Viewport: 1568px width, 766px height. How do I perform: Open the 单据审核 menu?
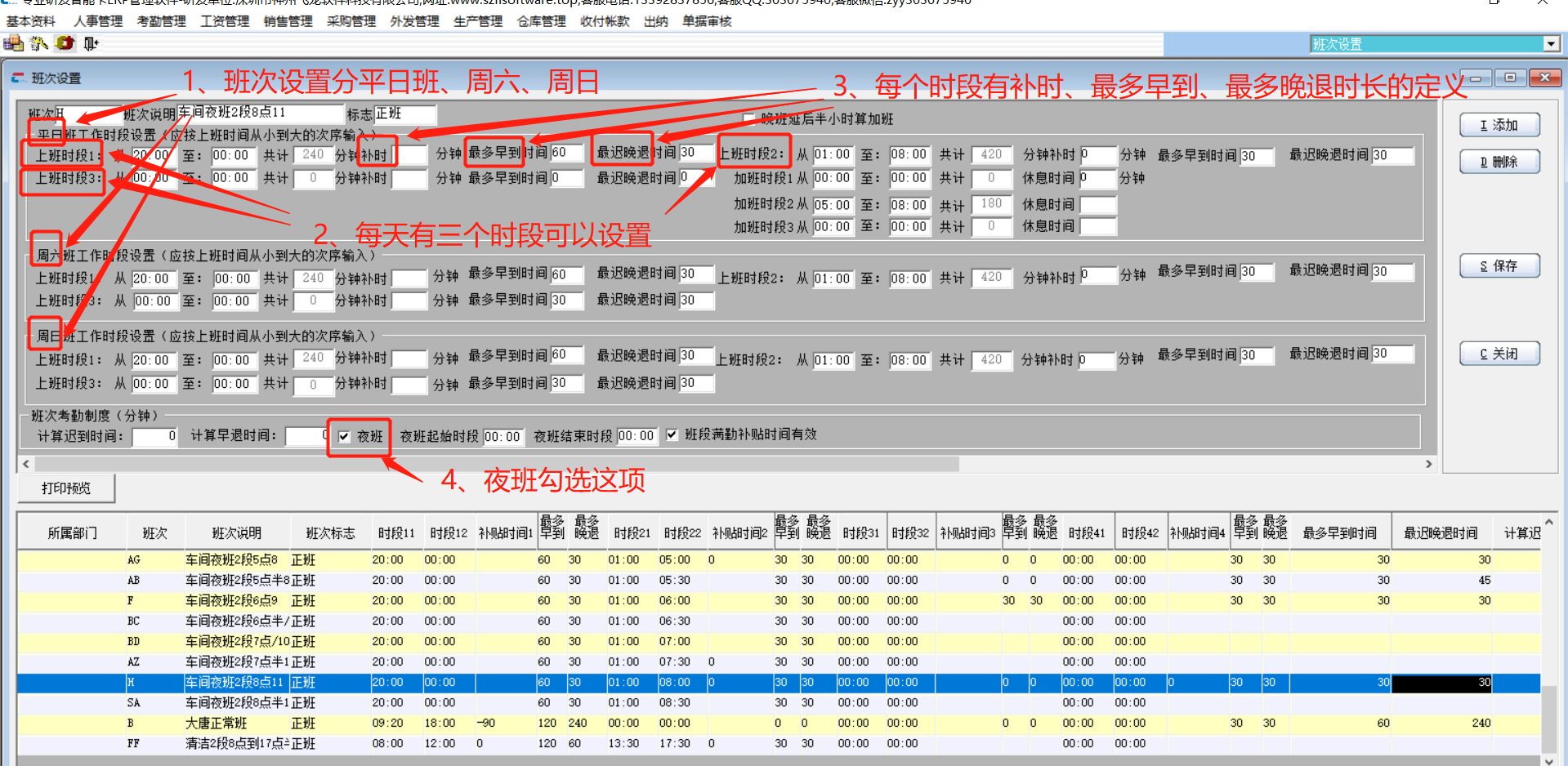click(x=705, y=21)
